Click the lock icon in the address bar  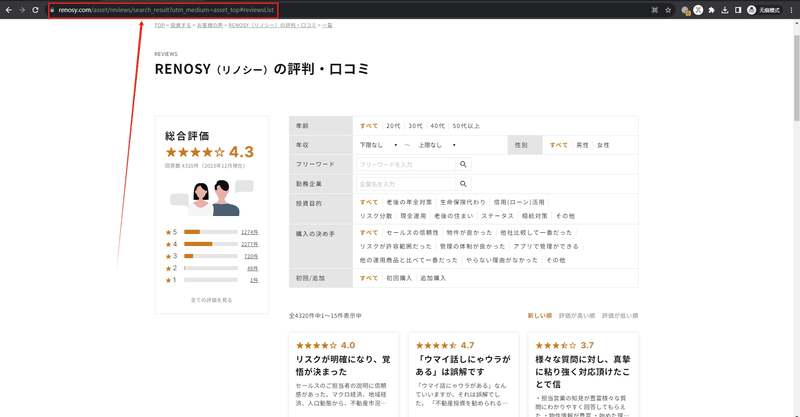tap(52, 10)
